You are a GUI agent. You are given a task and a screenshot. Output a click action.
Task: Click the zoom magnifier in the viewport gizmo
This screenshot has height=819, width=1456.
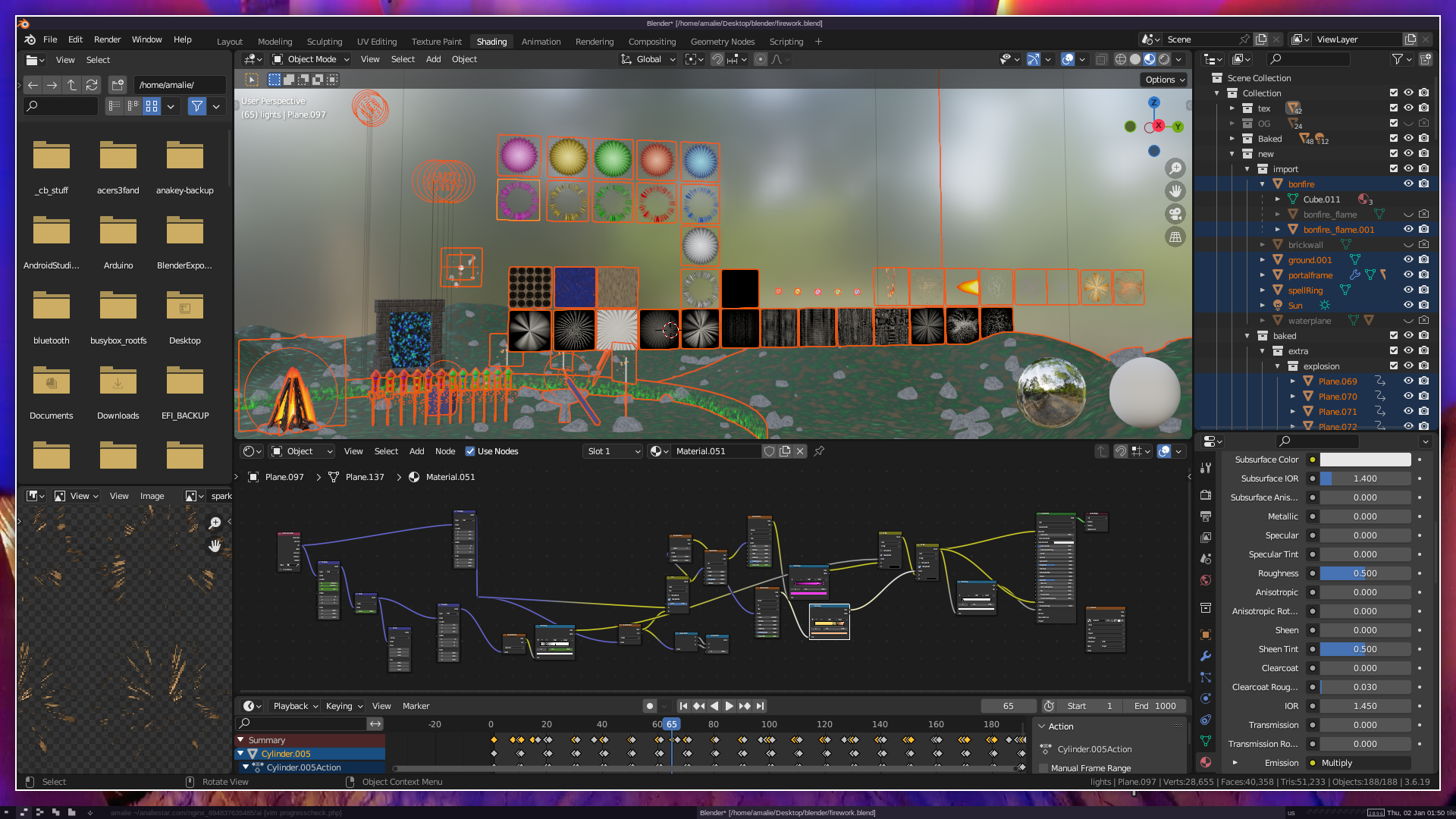1175,168
